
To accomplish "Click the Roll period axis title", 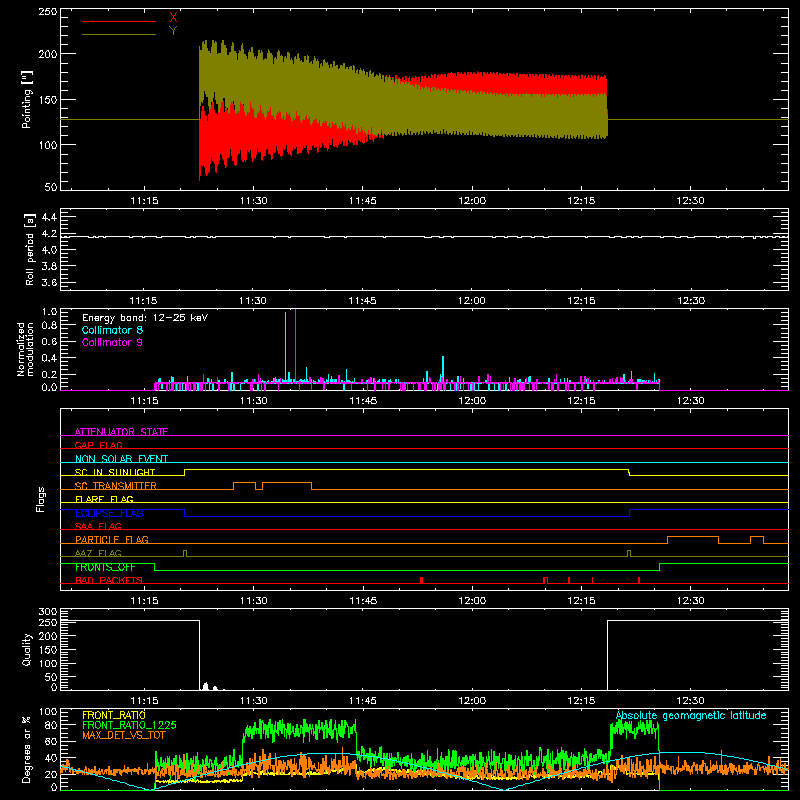I will click(29, 250).
